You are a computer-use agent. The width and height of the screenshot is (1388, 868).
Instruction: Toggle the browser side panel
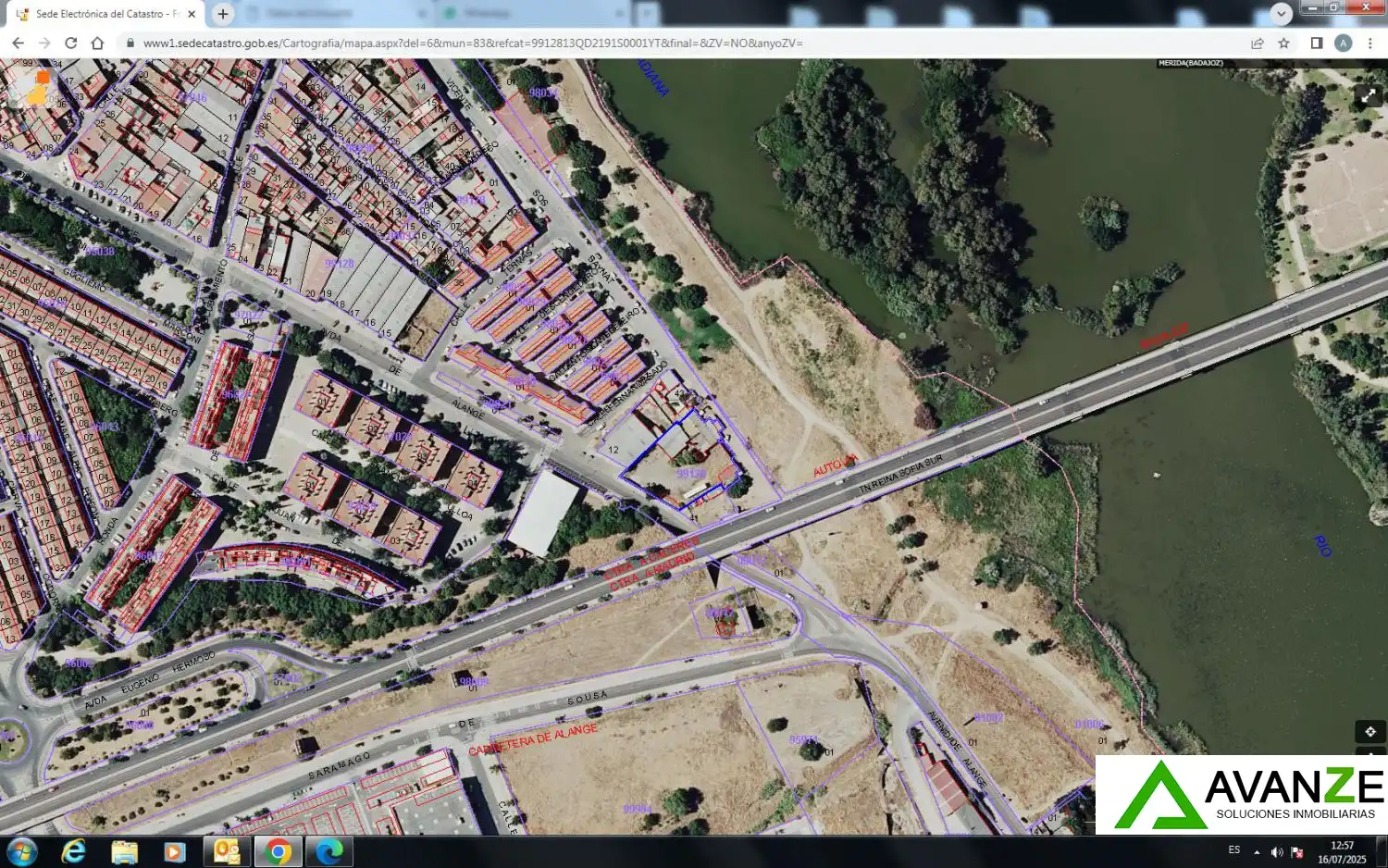(x=1316, y=43)
